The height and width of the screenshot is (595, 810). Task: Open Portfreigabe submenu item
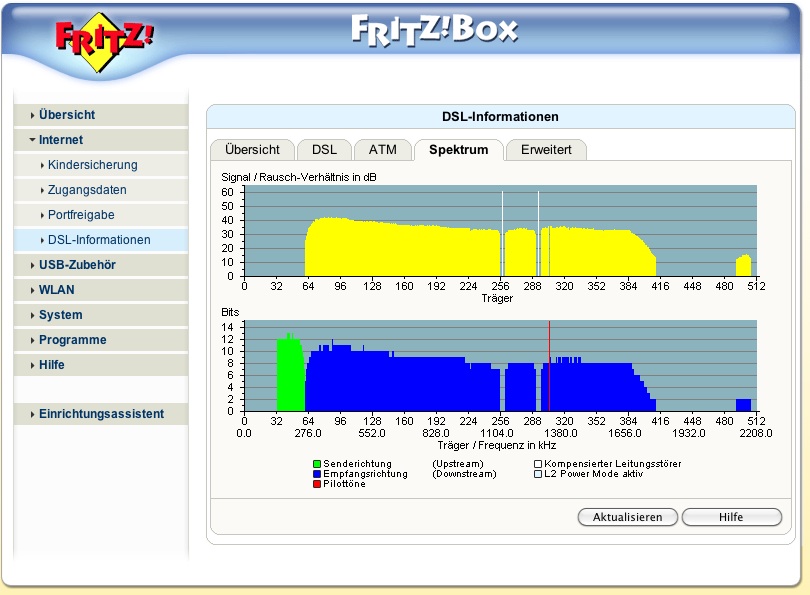pyautogui.click(x=101, y=215)
